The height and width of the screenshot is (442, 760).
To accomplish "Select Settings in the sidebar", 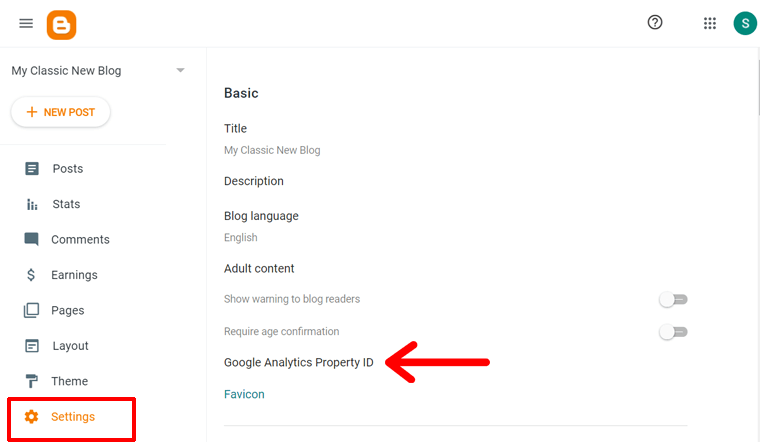I will [x=72, y=417].
